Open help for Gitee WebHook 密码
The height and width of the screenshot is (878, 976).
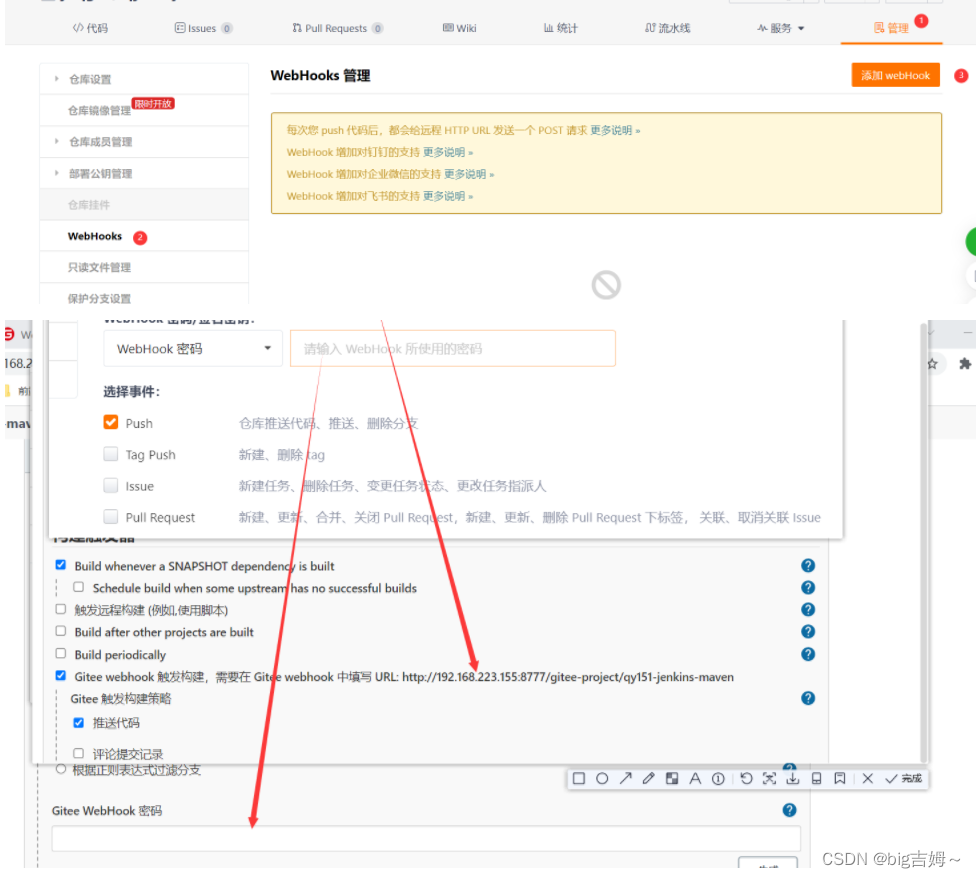[x=789, y=810]
